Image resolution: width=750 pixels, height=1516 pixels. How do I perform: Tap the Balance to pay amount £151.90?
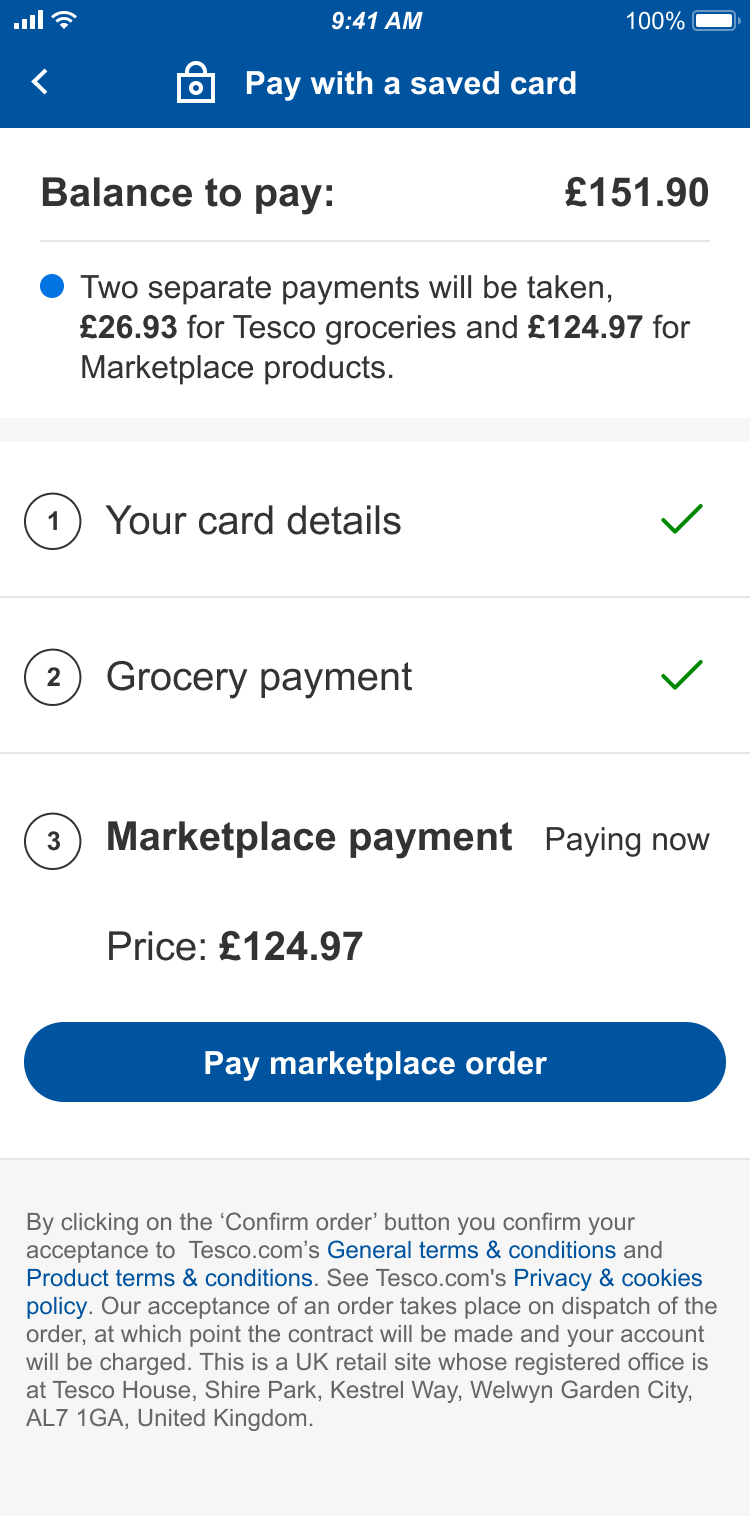point(636,193)
